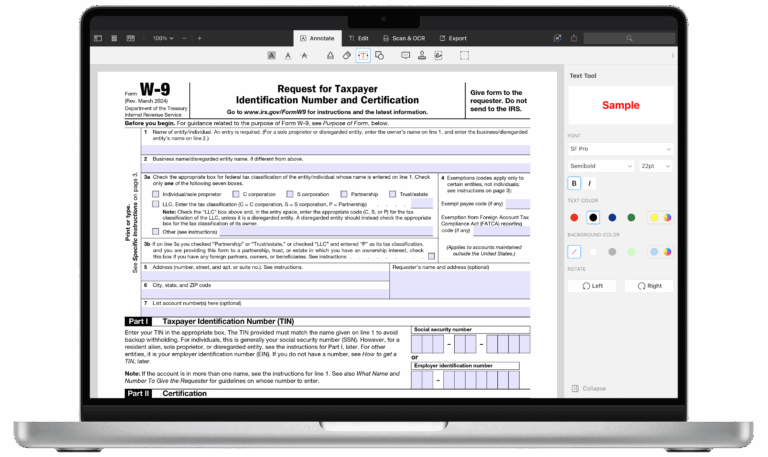Viewport: 768px width, 457px height.
Task: Toggle Italic formatting
Action: pos(589,184)
